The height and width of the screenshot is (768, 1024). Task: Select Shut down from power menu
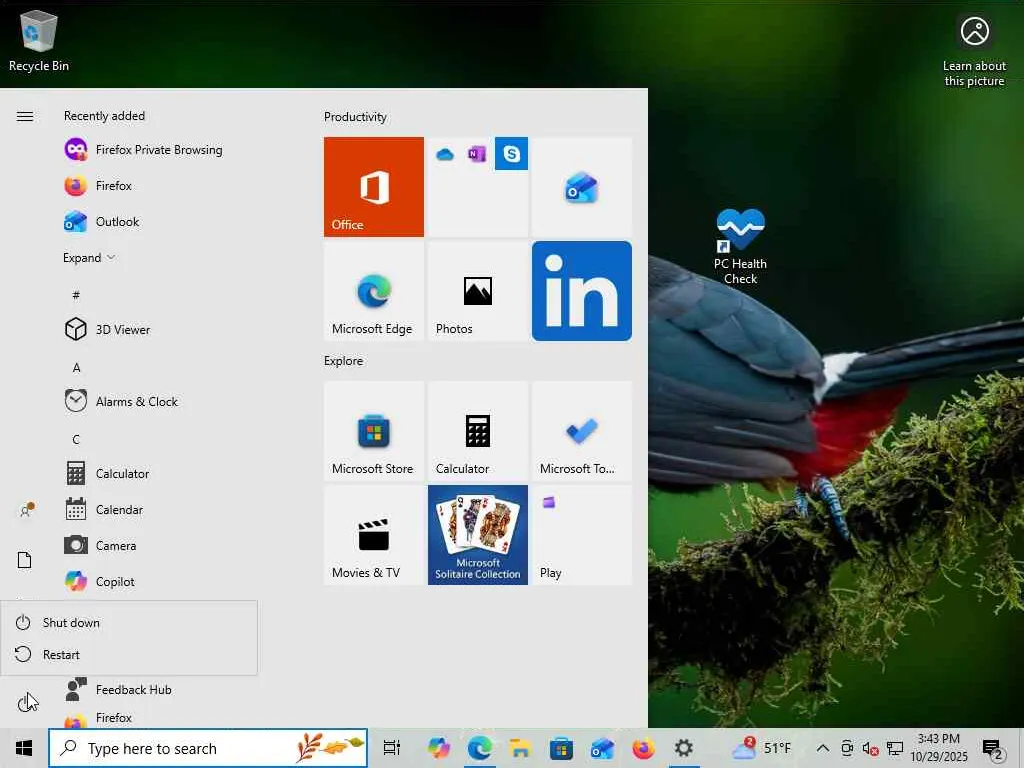click(x=129, y=622)
